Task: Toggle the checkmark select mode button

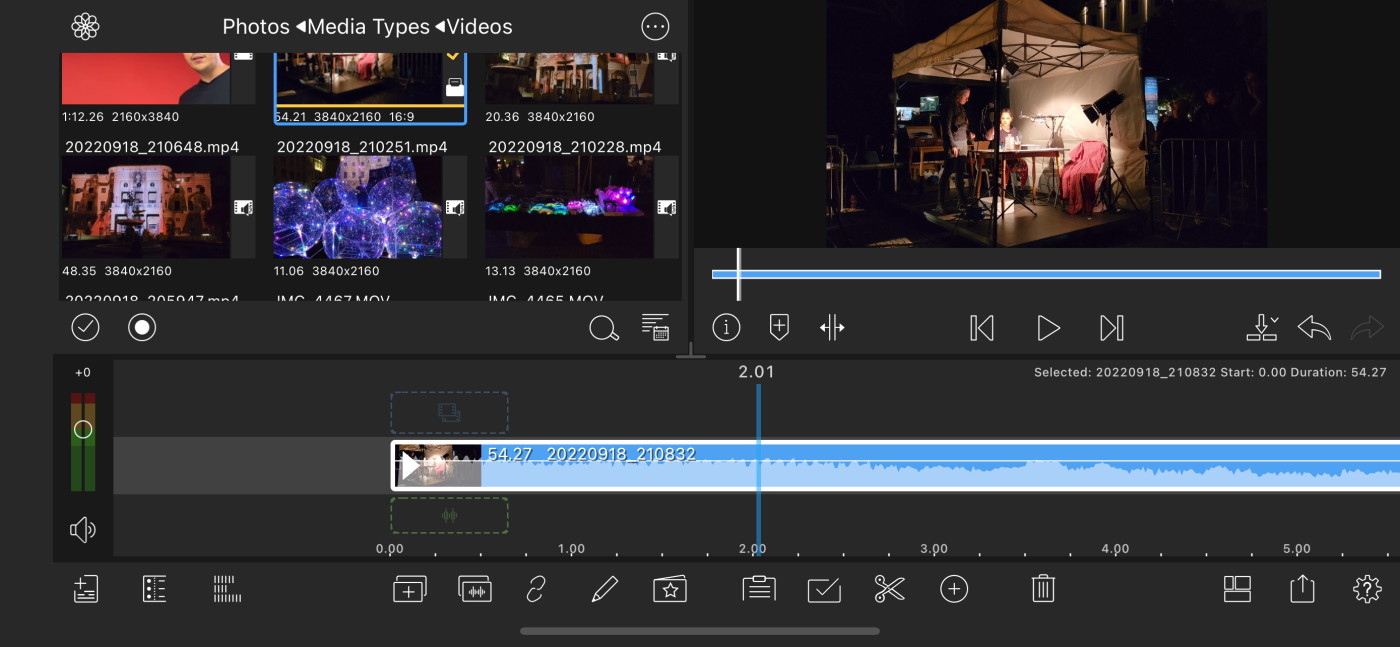Action: [x=86, y=327]
